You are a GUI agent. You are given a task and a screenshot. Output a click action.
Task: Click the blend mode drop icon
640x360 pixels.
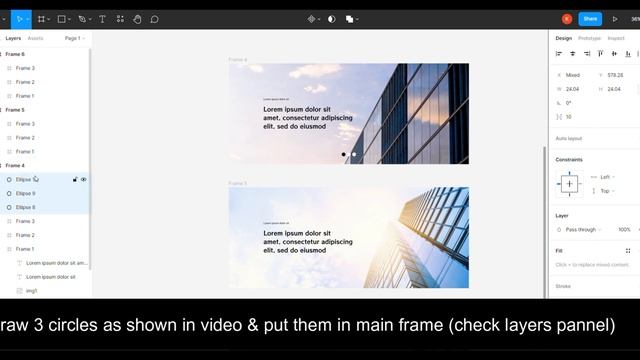click(x=559, y=230)
